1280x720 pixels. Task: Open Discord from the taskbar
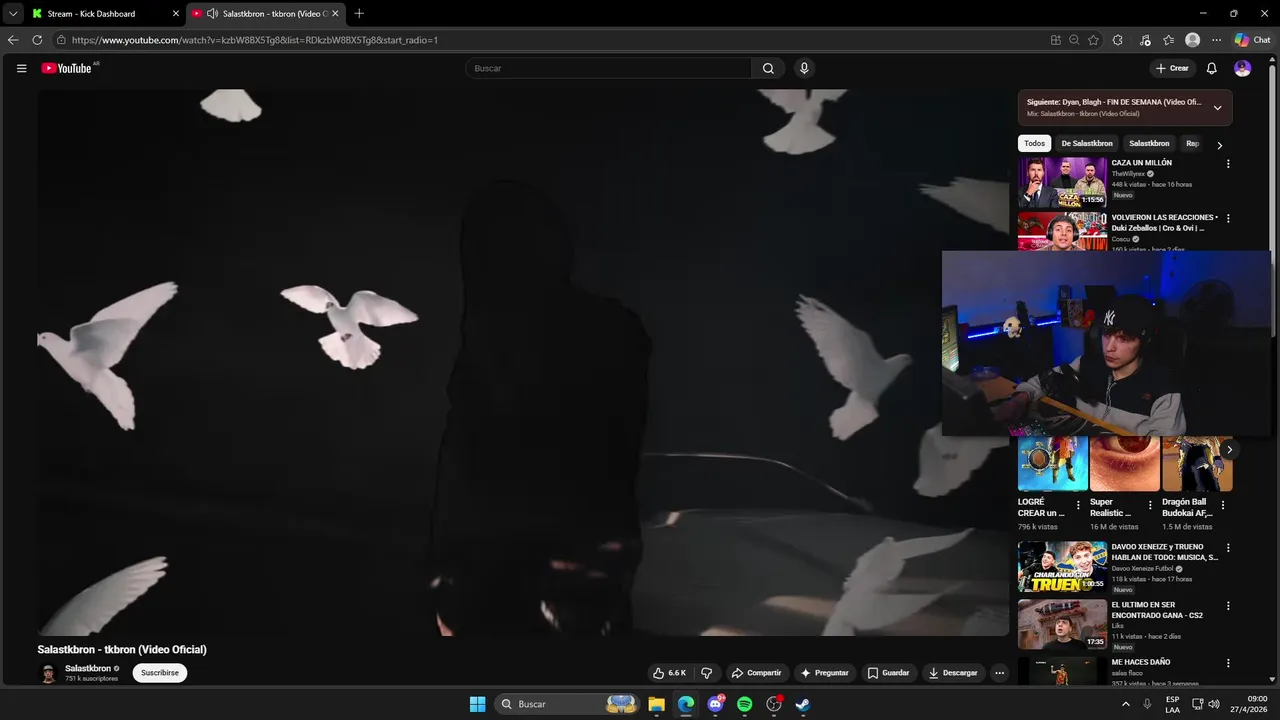click(x=715, y=704)
